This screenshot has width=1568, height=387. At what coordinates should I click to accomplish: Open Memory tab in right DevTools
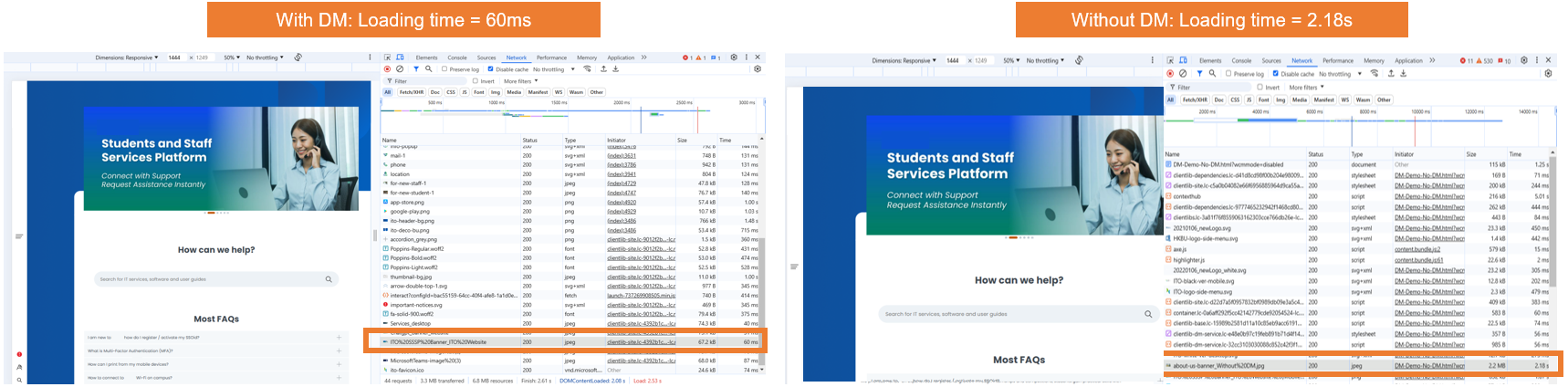coord(1374,60)
